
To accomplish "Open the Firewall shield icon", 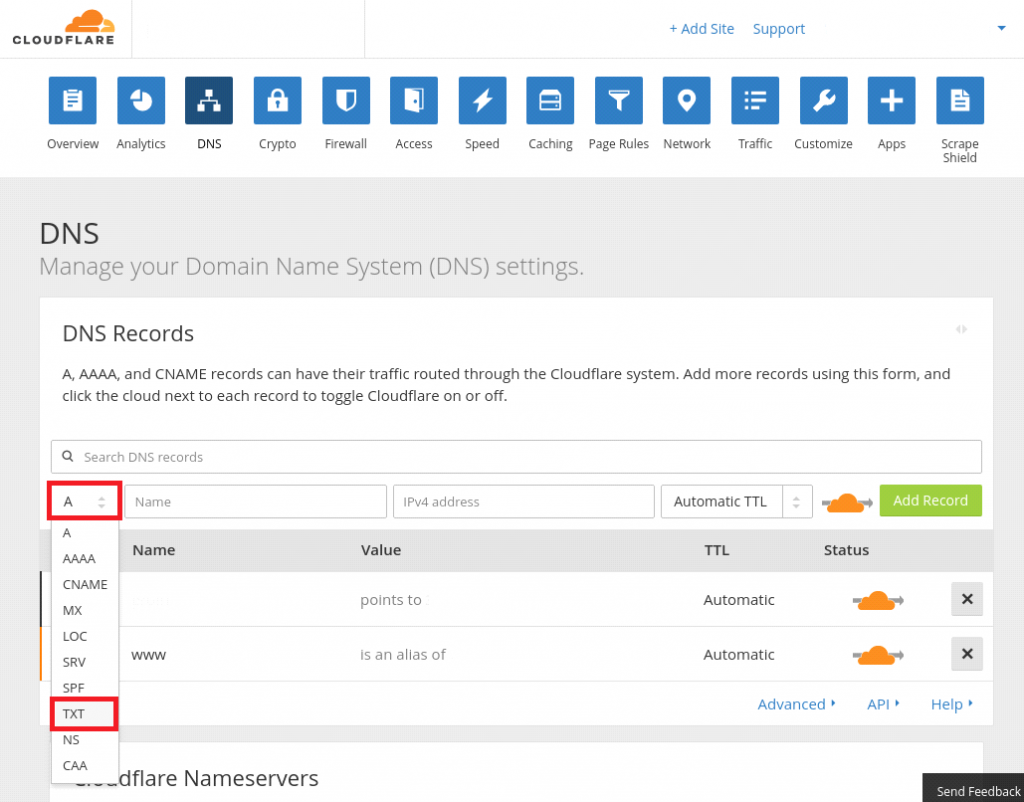I will coord(346,100).
